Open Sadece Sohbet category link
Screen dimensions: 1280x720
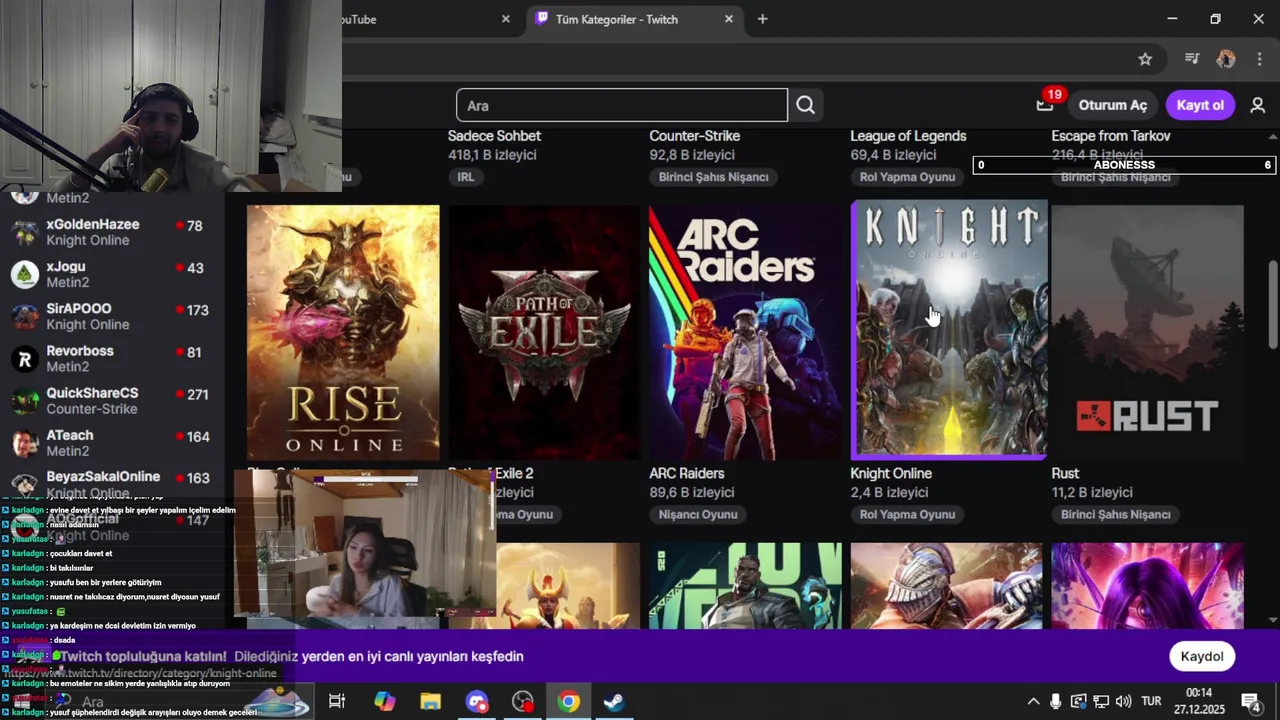(494, 136)
